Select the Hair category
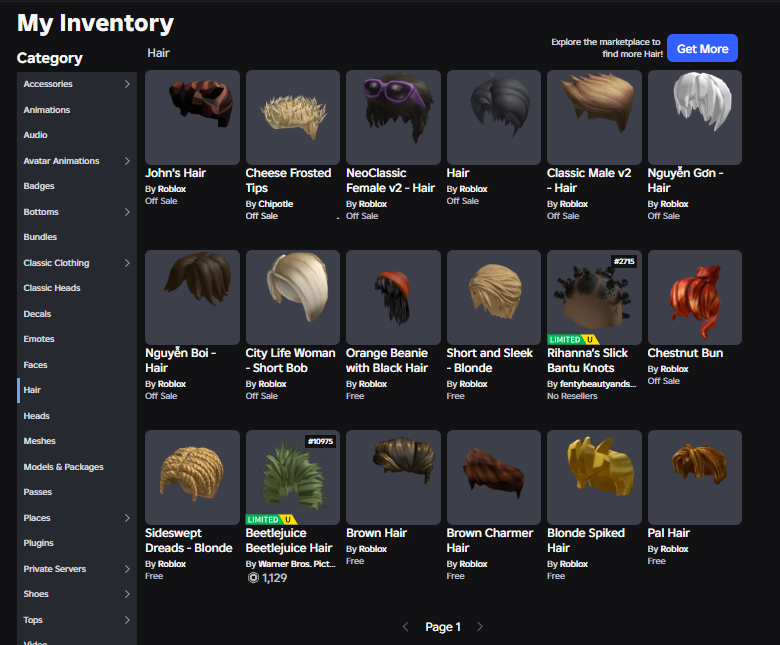 [77, 390]
